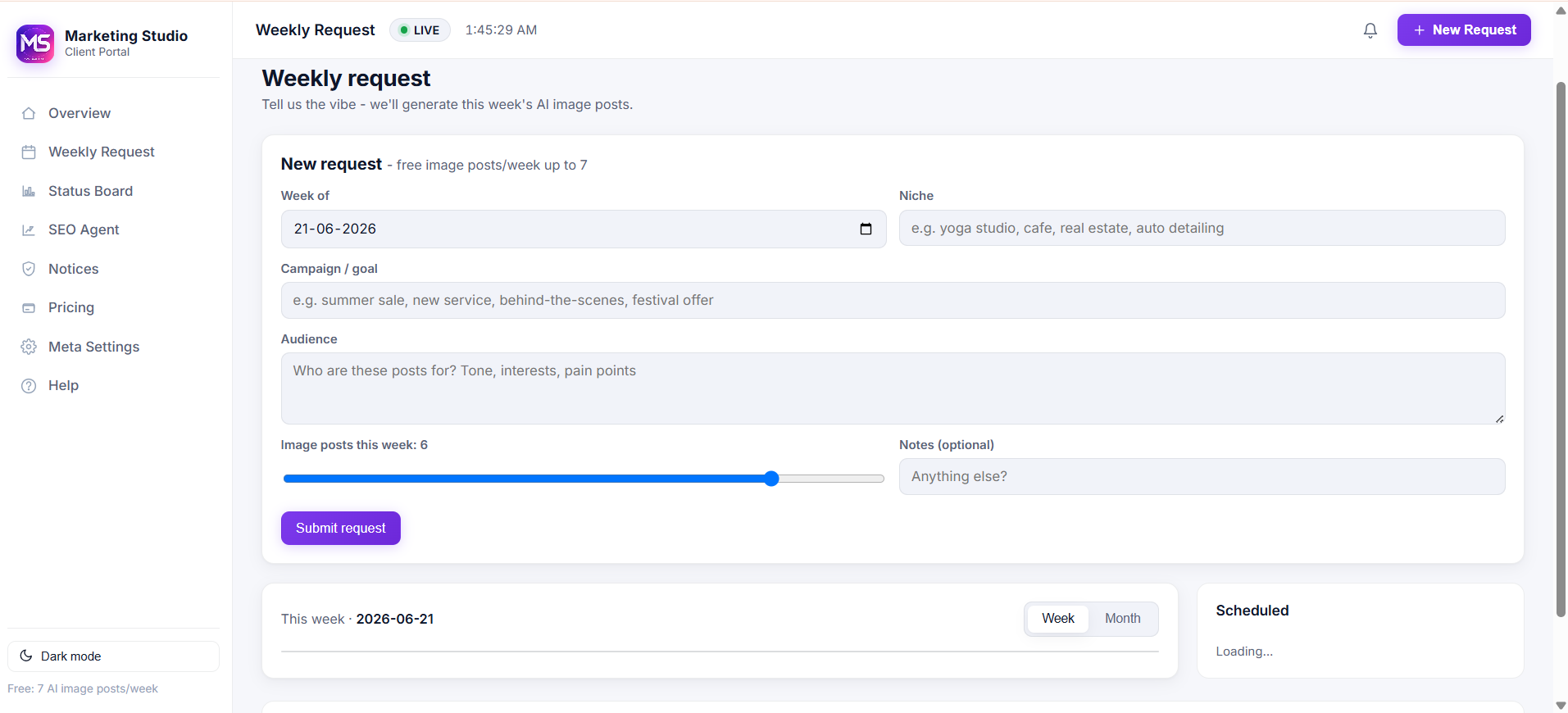1568x713 pixels.
Task: Click the Pricing card icon
Action: (29, 307)
